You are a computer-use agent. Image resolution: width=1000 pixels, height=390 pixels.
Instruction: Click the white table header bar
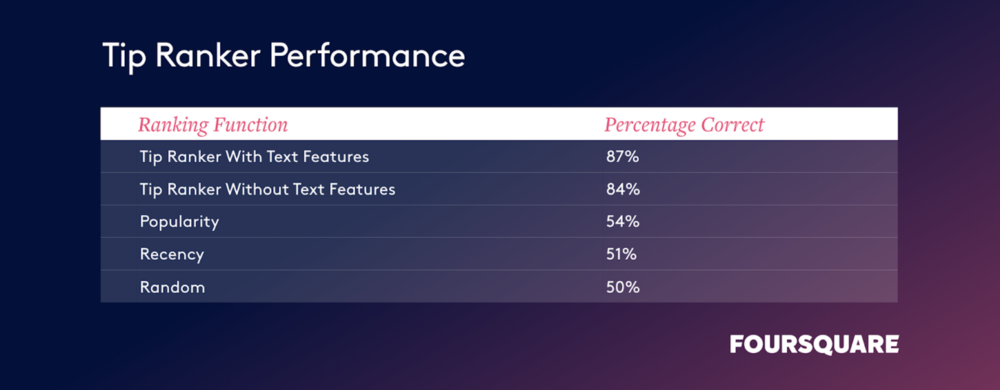tap(499, 124)
